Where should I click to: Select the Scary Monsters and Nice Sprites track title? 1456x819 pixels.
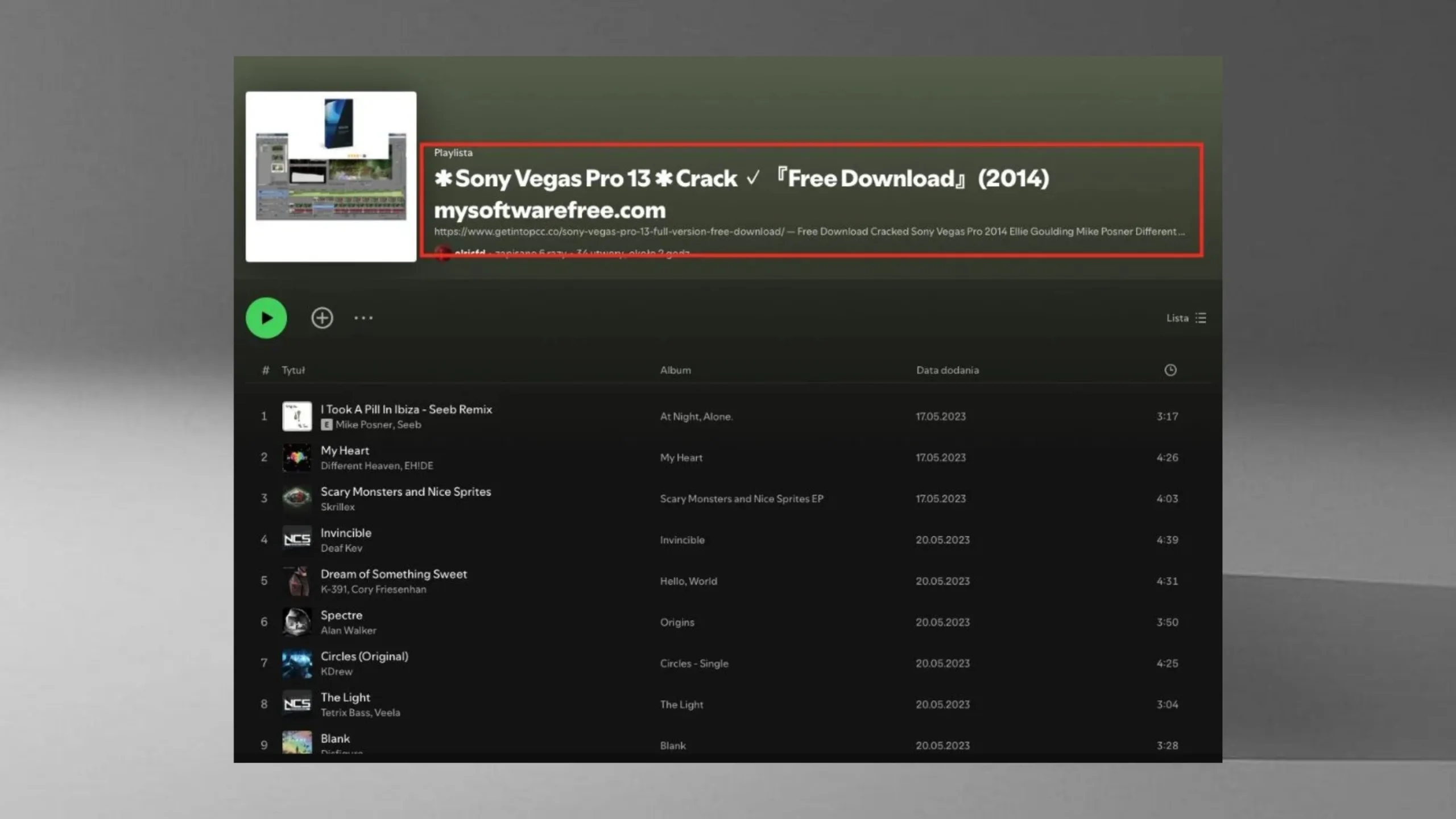406,491
